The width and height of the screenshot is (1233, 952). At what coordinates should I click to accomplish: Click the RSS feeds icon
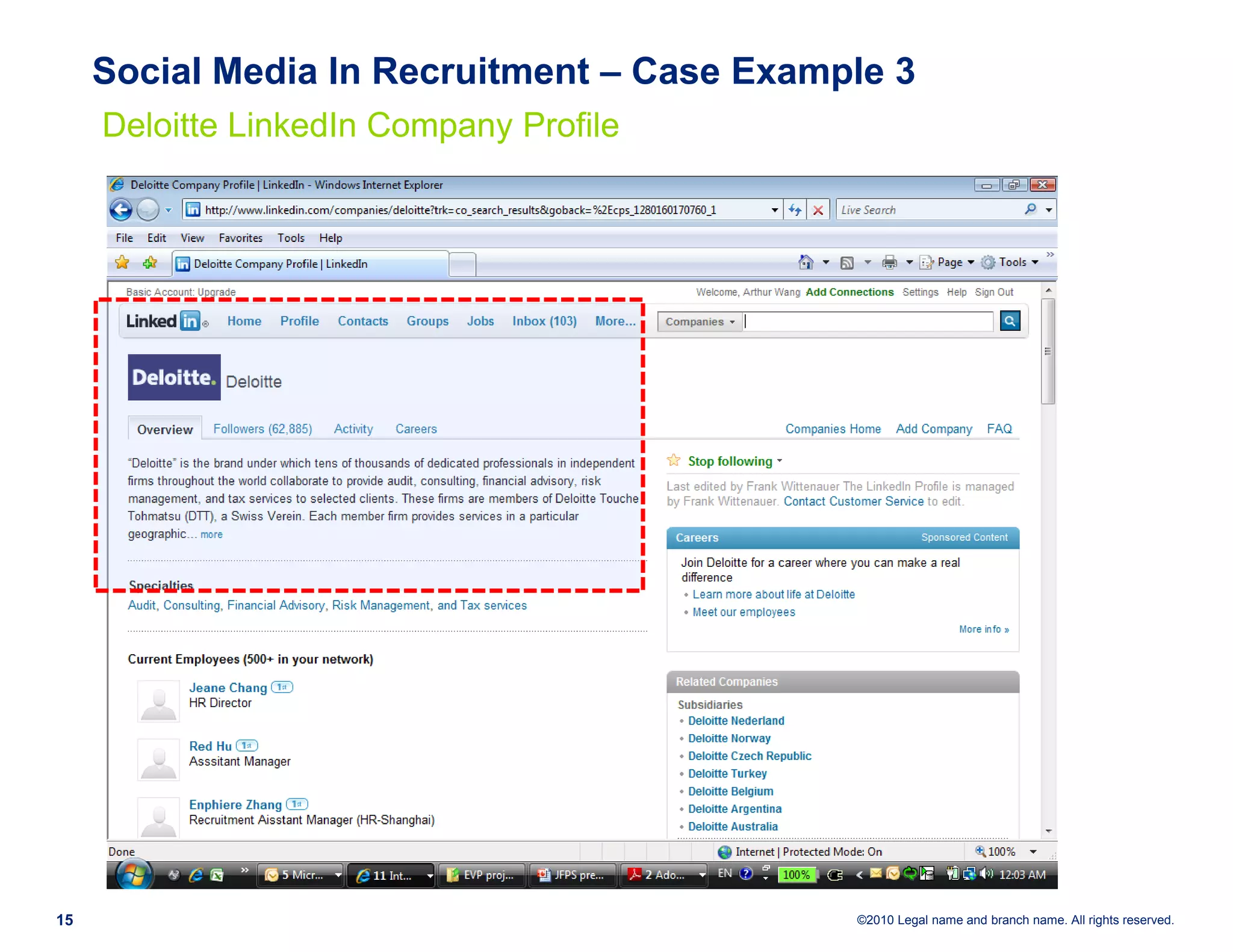click(847, 262)
